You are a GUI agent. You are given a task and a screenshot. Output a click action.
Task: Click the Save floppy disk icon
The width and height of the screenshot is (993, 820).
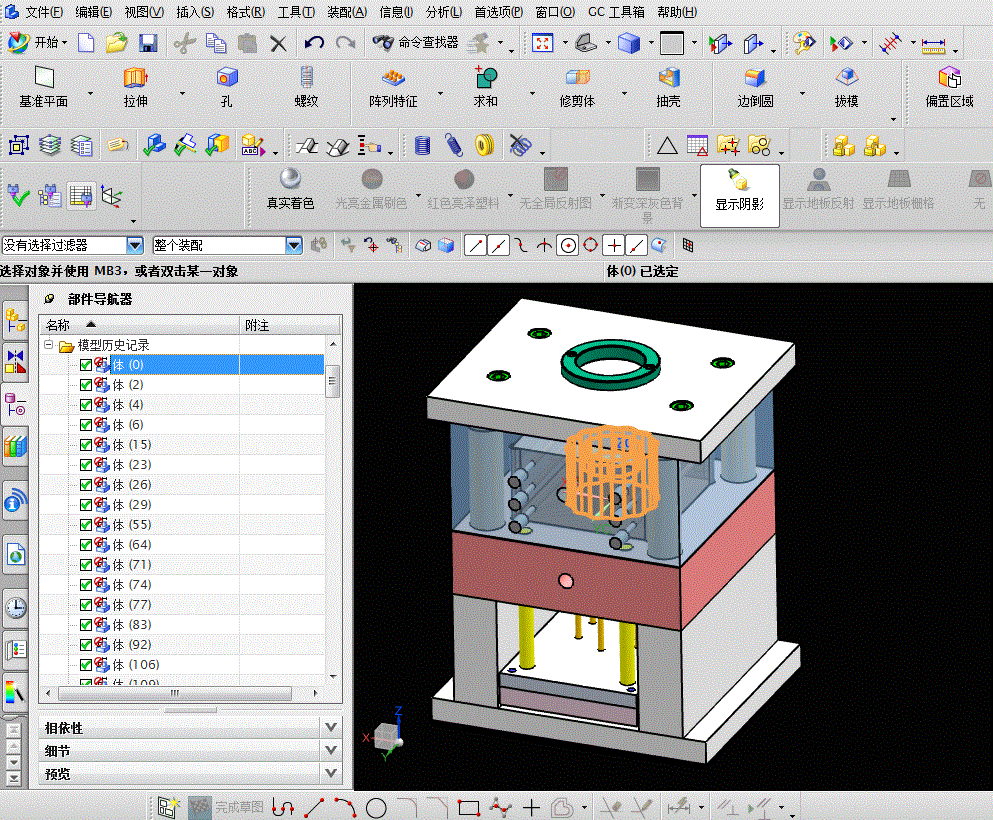(x=148, y=43)
